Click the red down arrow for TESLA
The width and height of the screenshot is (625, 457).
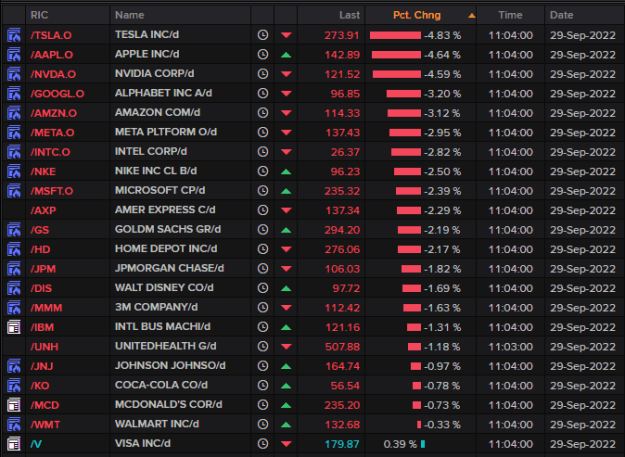286,35
